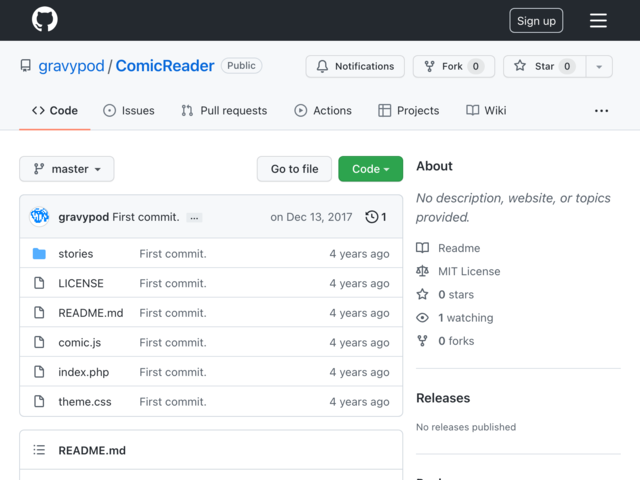This screenshot has height=480, width=640.
Task: Open the Releases section heading
Action: [x=443, y=398]
